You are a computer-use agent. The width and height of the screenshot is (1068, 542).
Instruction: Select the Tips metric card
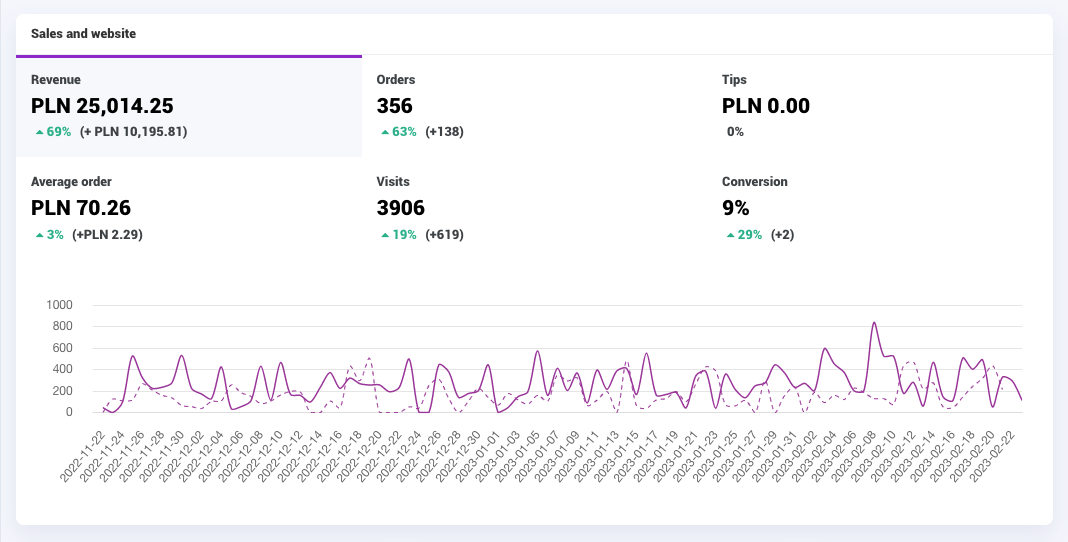click(880, 106)
